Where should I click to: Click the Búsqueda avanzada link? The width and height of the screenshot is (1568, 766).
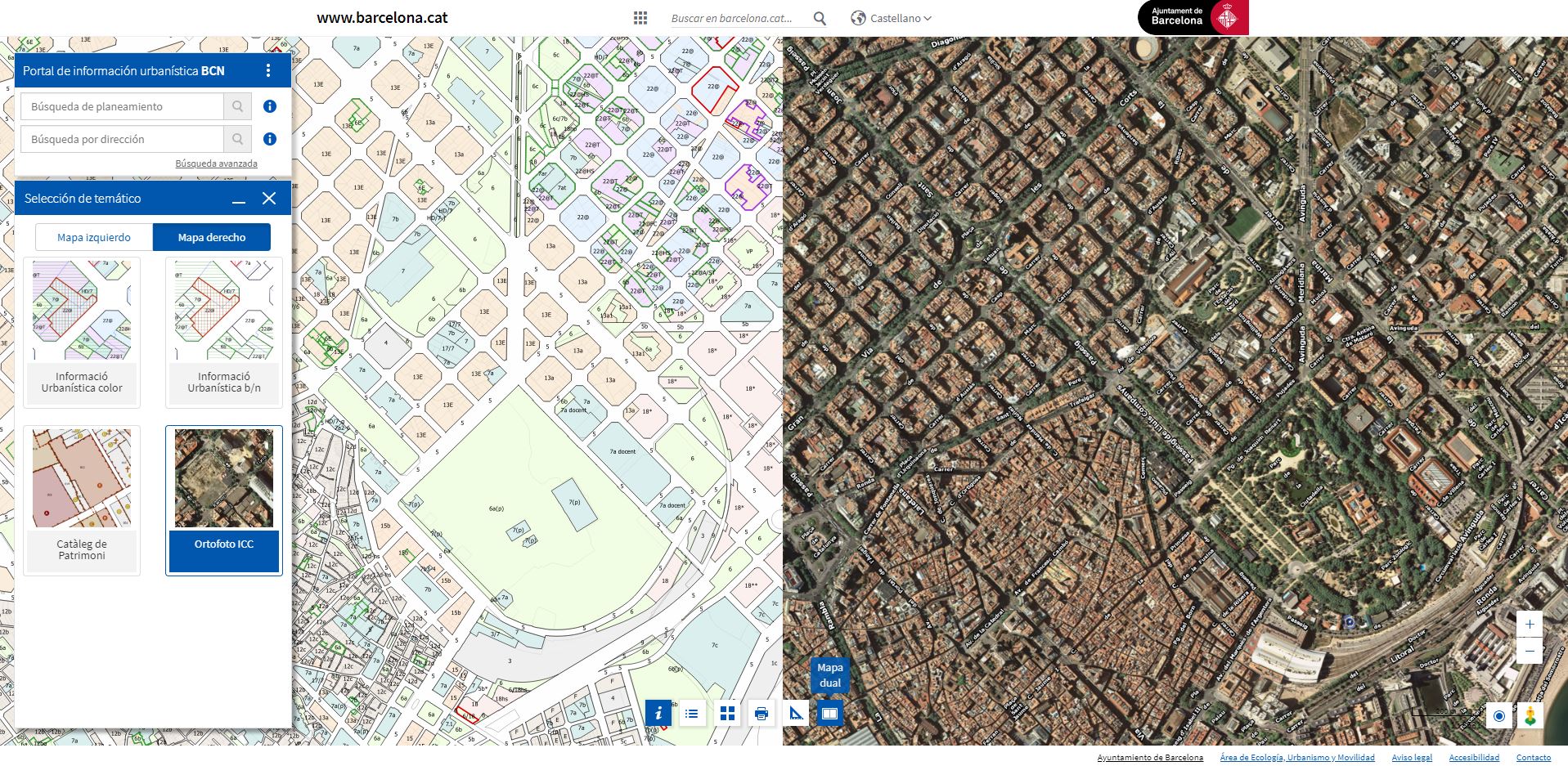pos(216,164)
